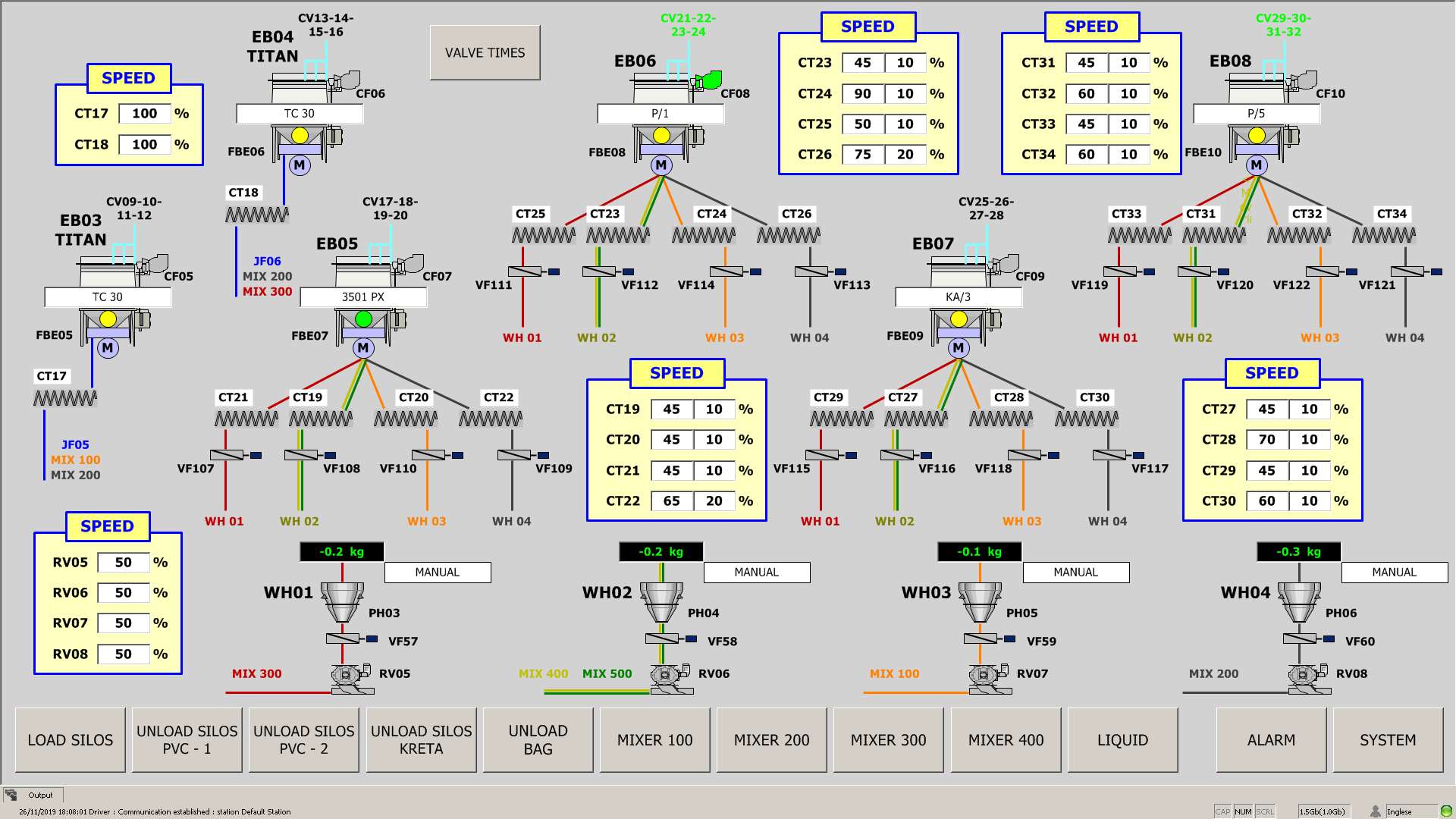Click the CF10 fan icon near EB08

[1305, 80]
